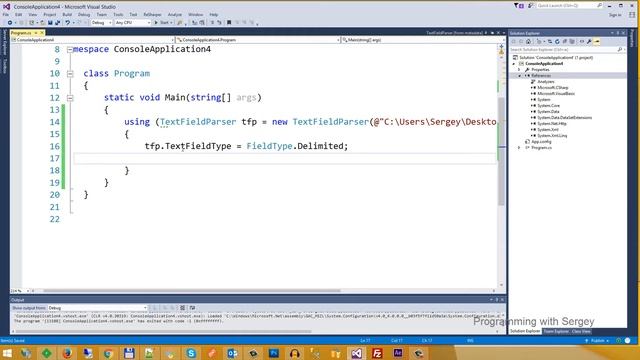Open Firefox from the taskbar
Image resolution: width=640 pixels, height=360 pixels.
[67, 353]
